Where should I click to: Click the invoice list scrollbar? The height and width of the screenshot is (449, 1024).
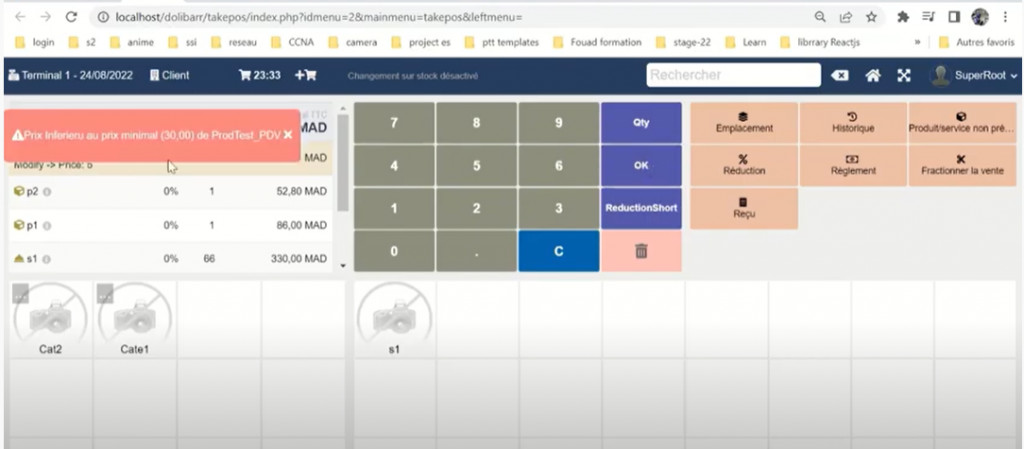tap(344, 163)
